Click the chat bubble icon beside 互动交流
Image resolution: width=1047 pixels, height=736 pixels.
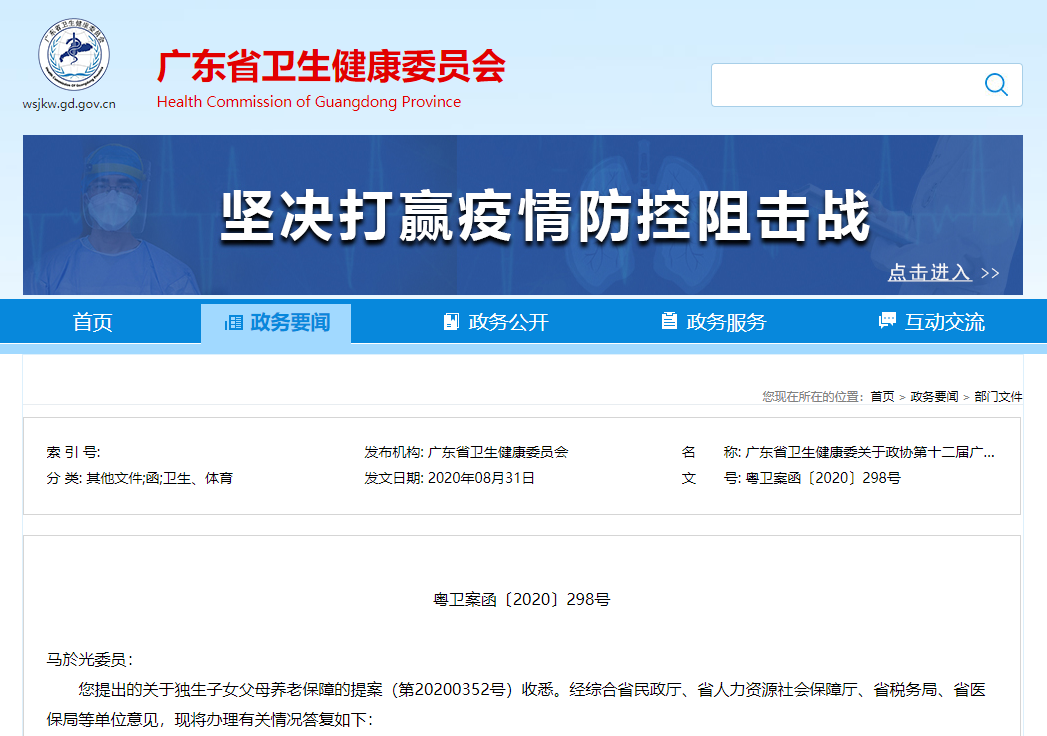coord(887,321)
